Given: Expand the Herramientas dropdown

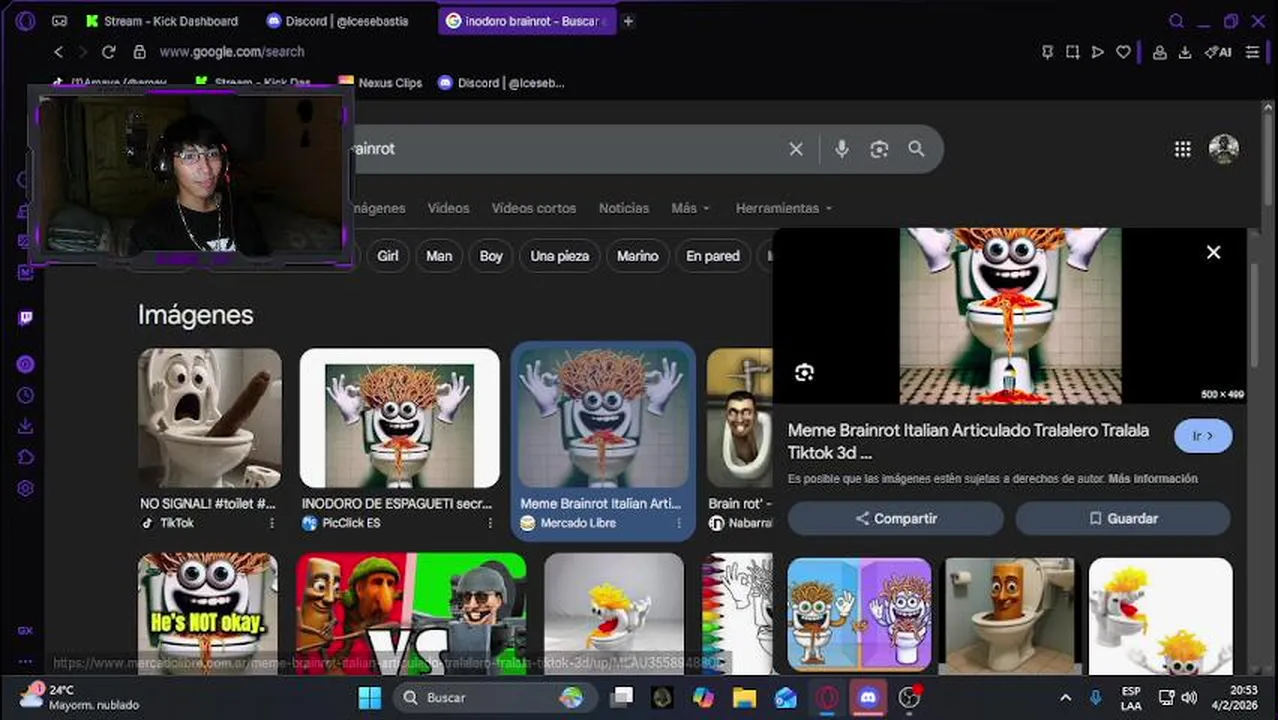Looking at the screenshot, I should (784, 208).
